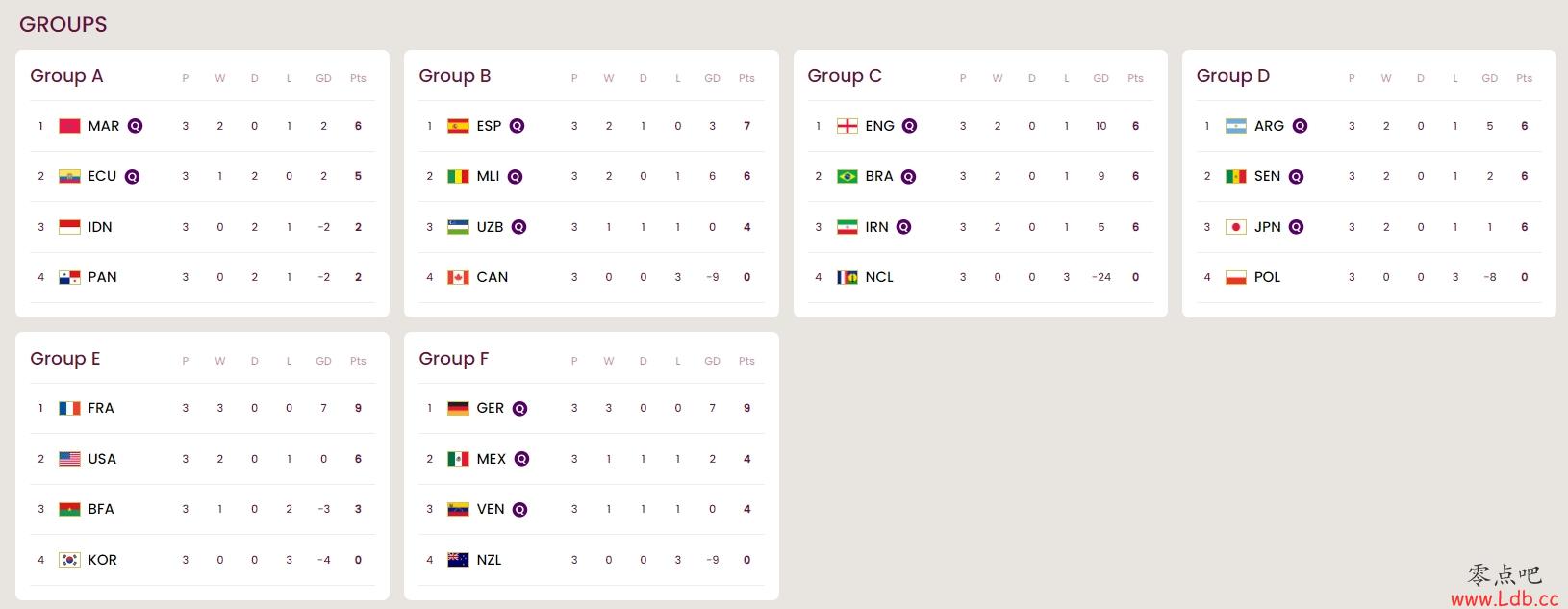Viewport: 1568px width, 609px height.
Task: Click the Canada flag in Group B
Action: [x=458, y=277]
